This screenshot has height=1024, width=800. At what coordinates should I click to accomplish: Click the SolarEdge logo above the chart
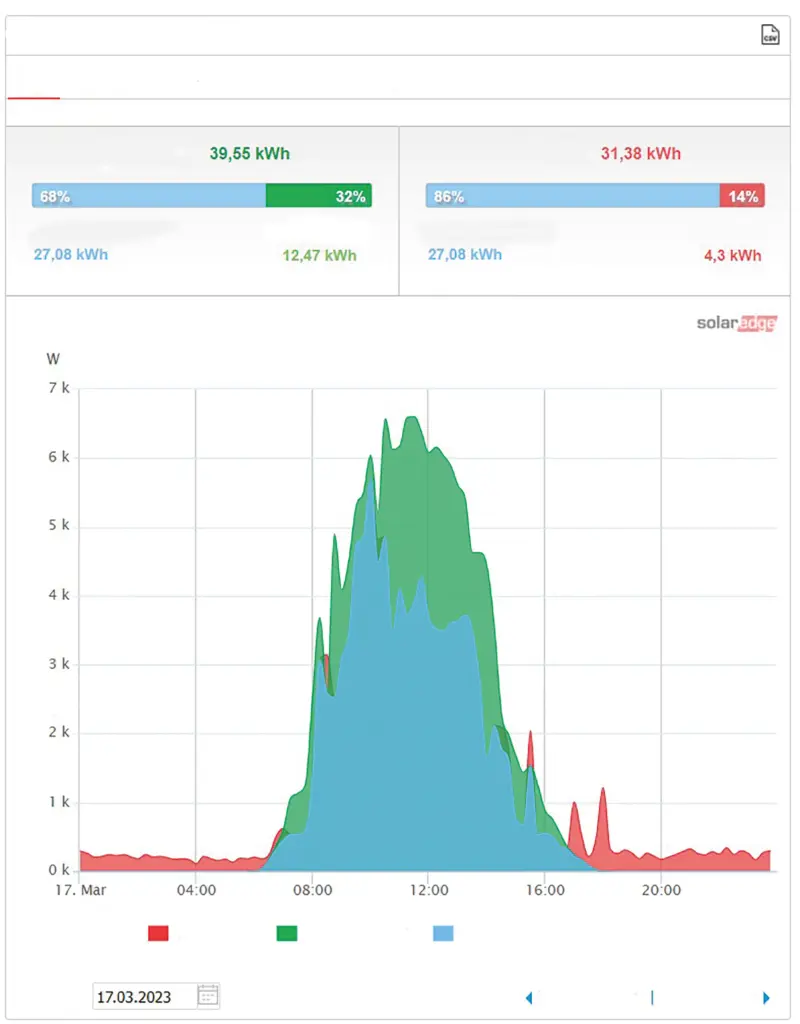(x=736, y=323)
